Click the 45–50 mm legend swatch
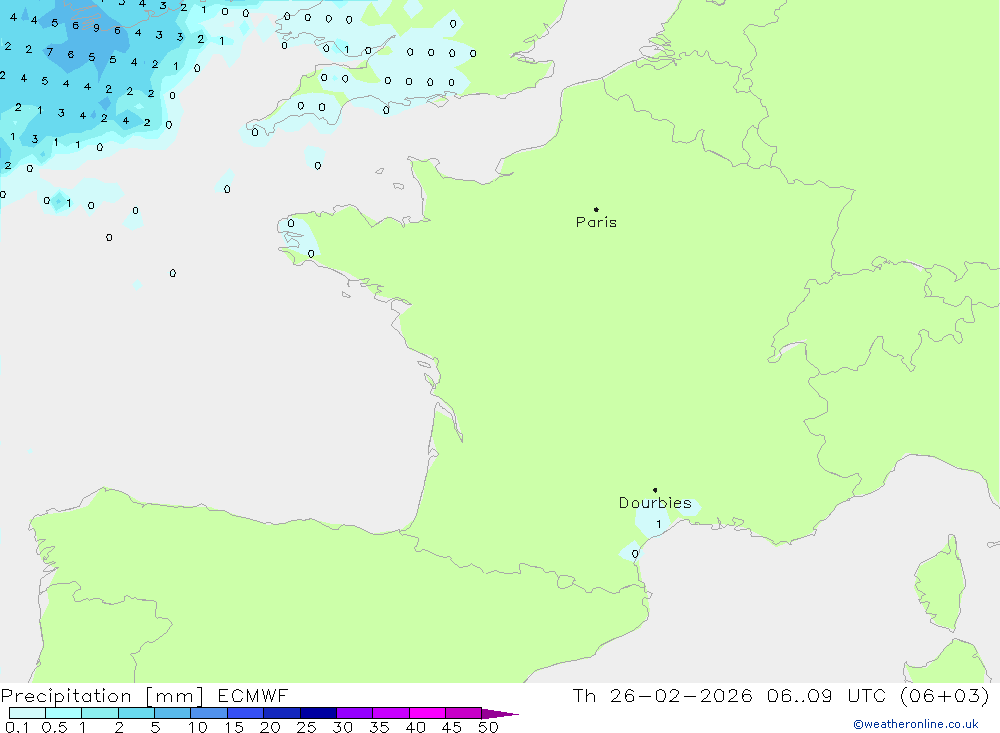The width and height of the screenshot is (1000, 733). click(464, 713)
